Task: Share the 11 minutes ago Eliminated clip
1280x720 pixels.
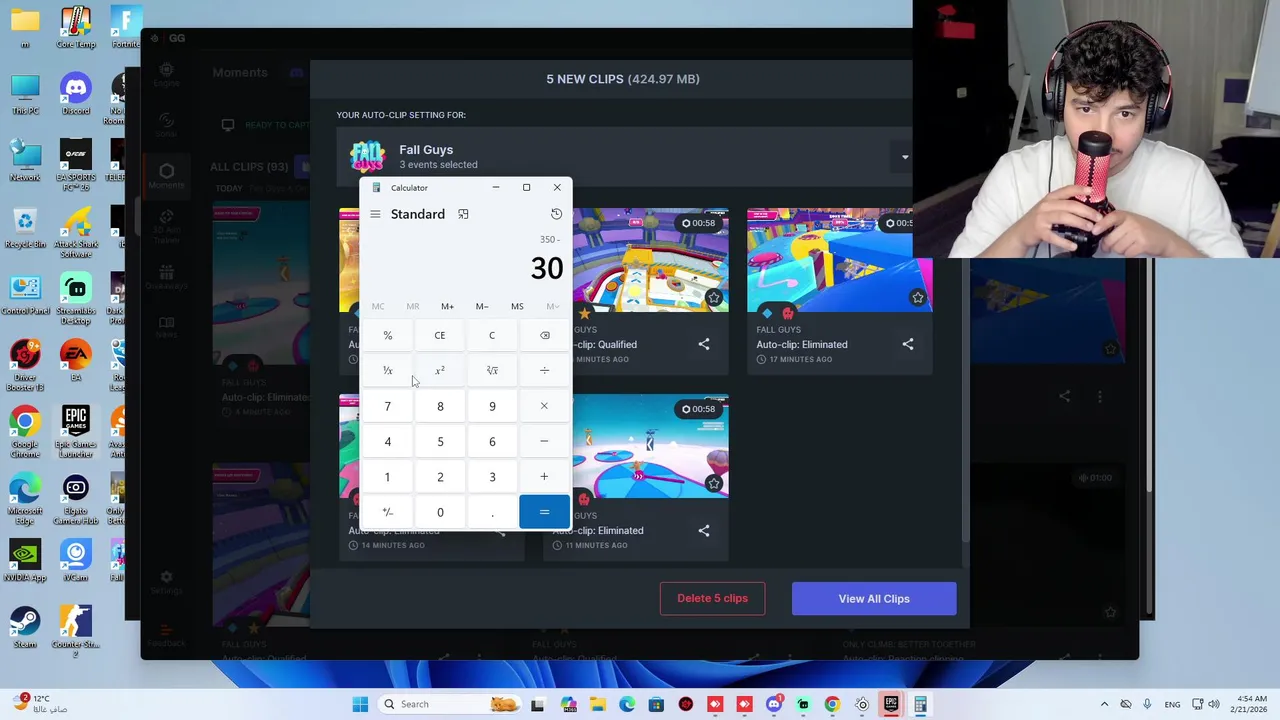Action: [704, 530]
